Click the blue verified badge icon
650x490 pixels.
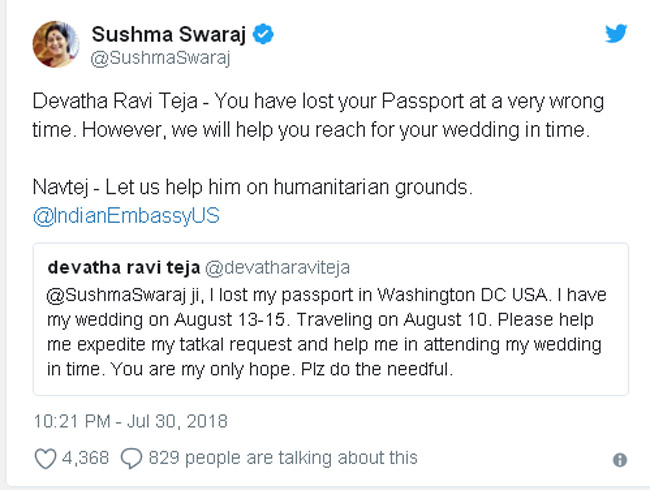click(263, 34)
